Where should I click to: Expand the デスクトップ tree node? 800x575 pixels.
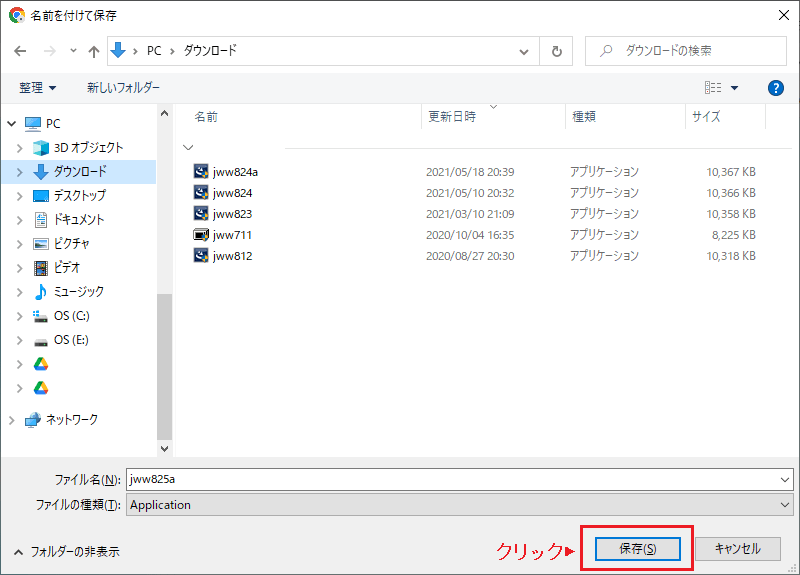(20, 196)
